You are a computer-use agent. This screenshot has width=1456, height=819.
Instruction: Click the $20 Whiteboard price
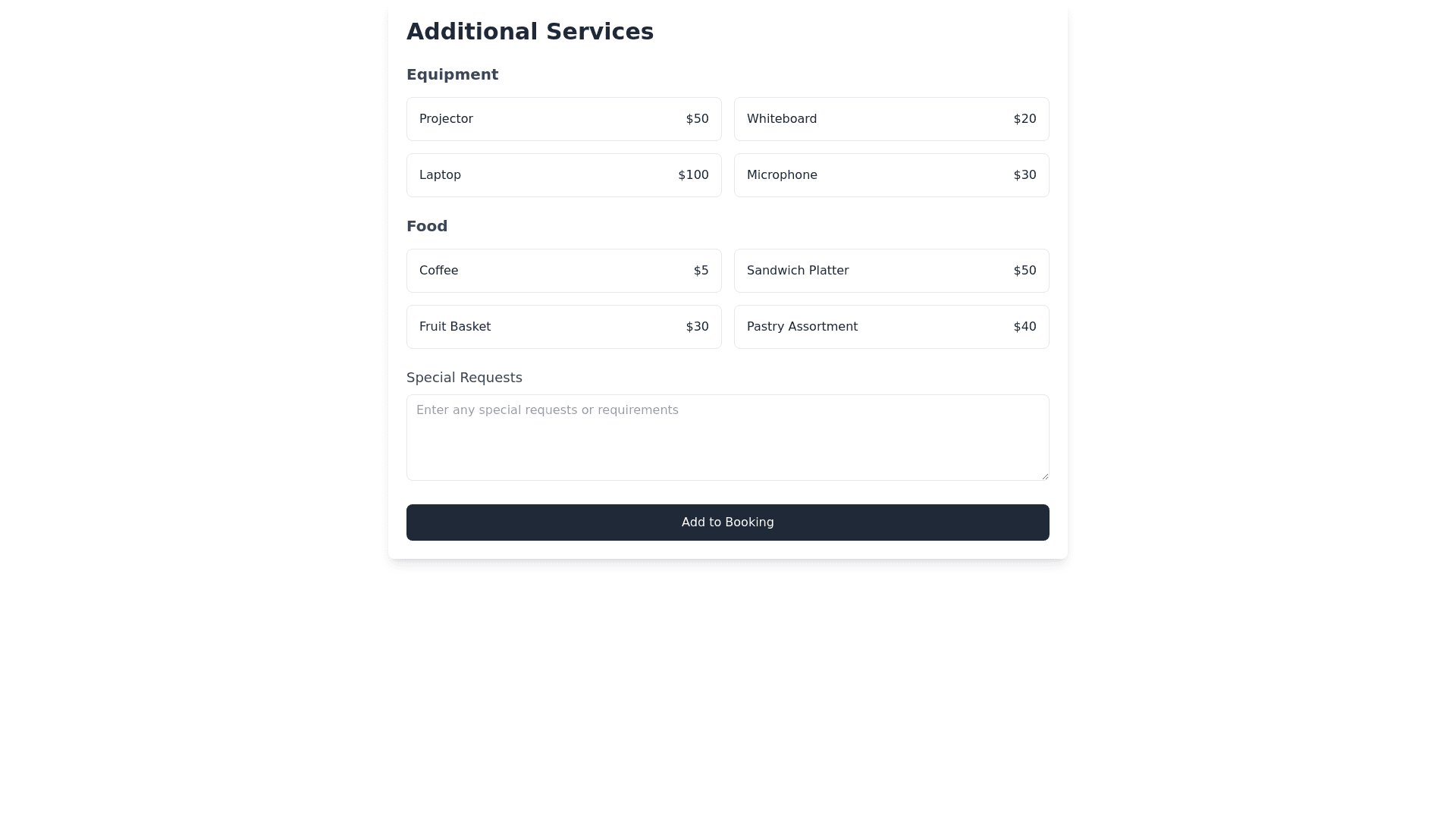[x=1025, y=119]
